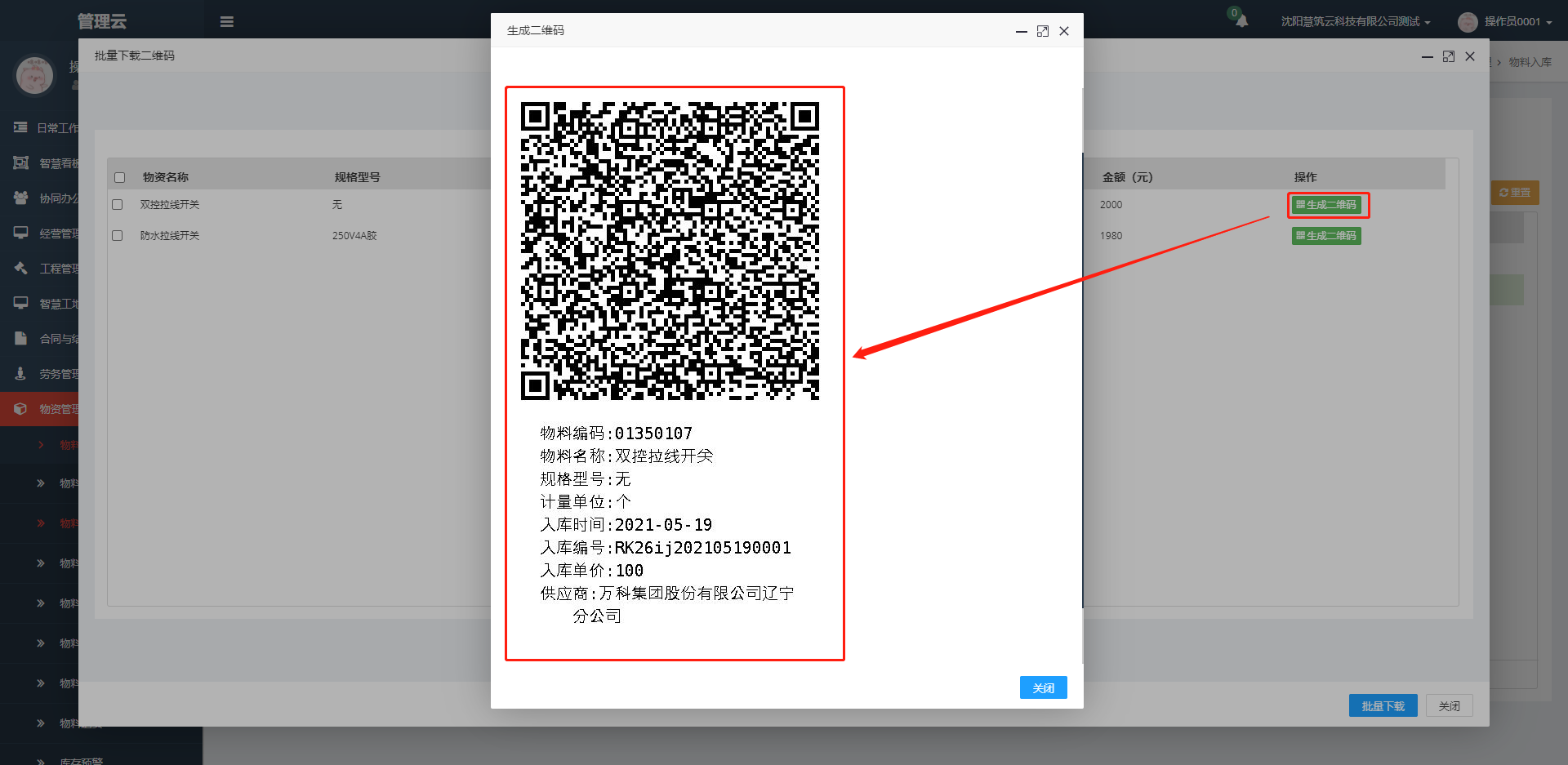Click amount cell 2000
The width and height of the screenshot is (1568, 765).
(1111, 205)
